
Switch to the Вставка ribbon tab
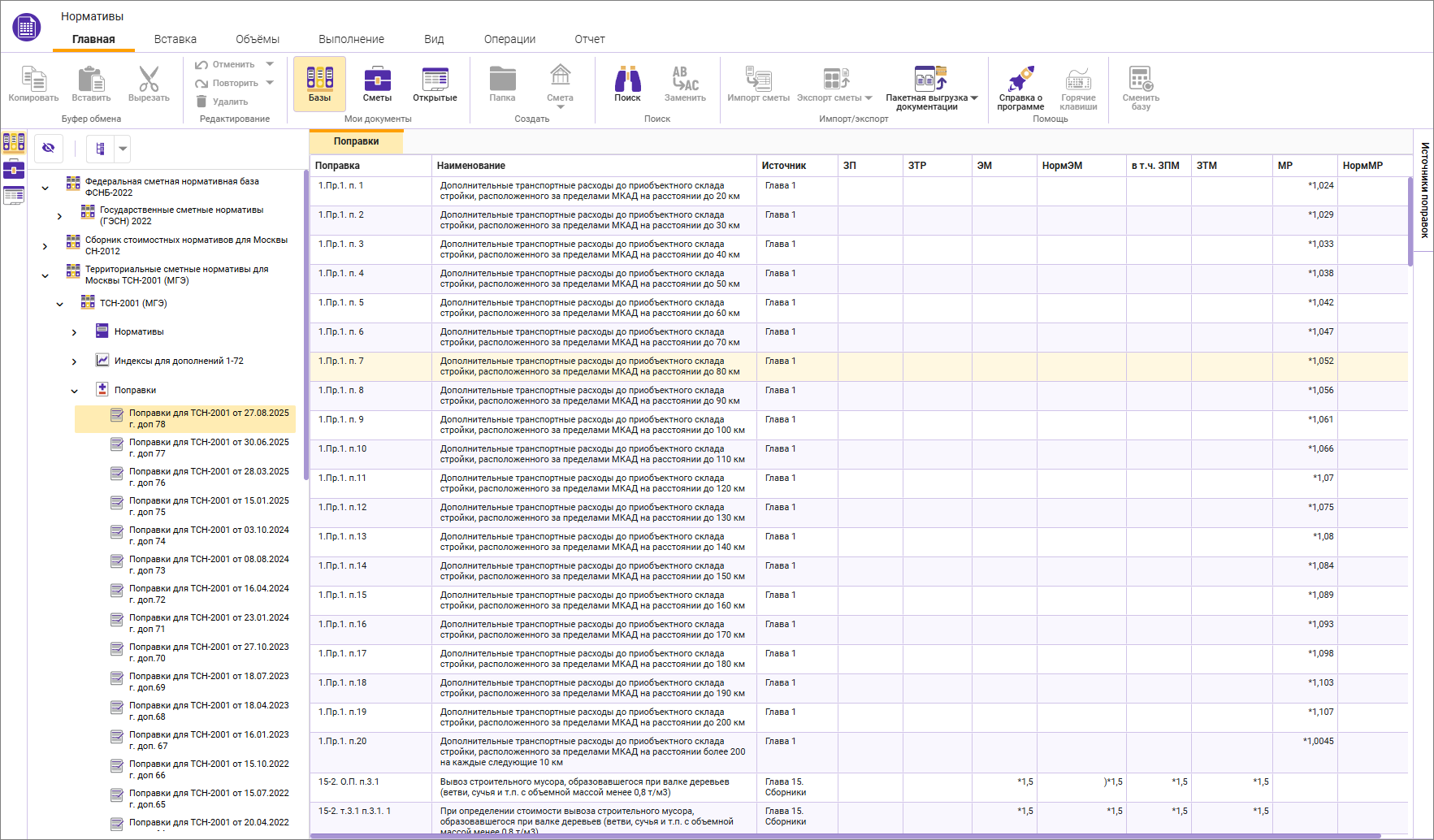tap(175, 39)
